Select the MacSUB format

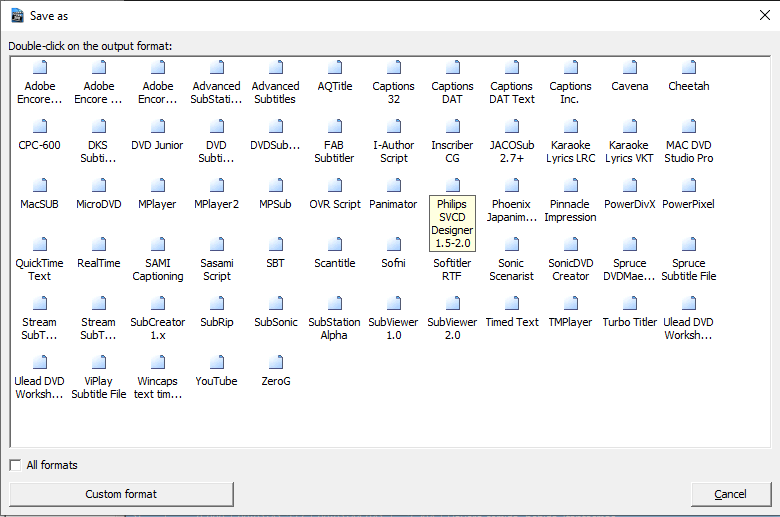point(39,195)
